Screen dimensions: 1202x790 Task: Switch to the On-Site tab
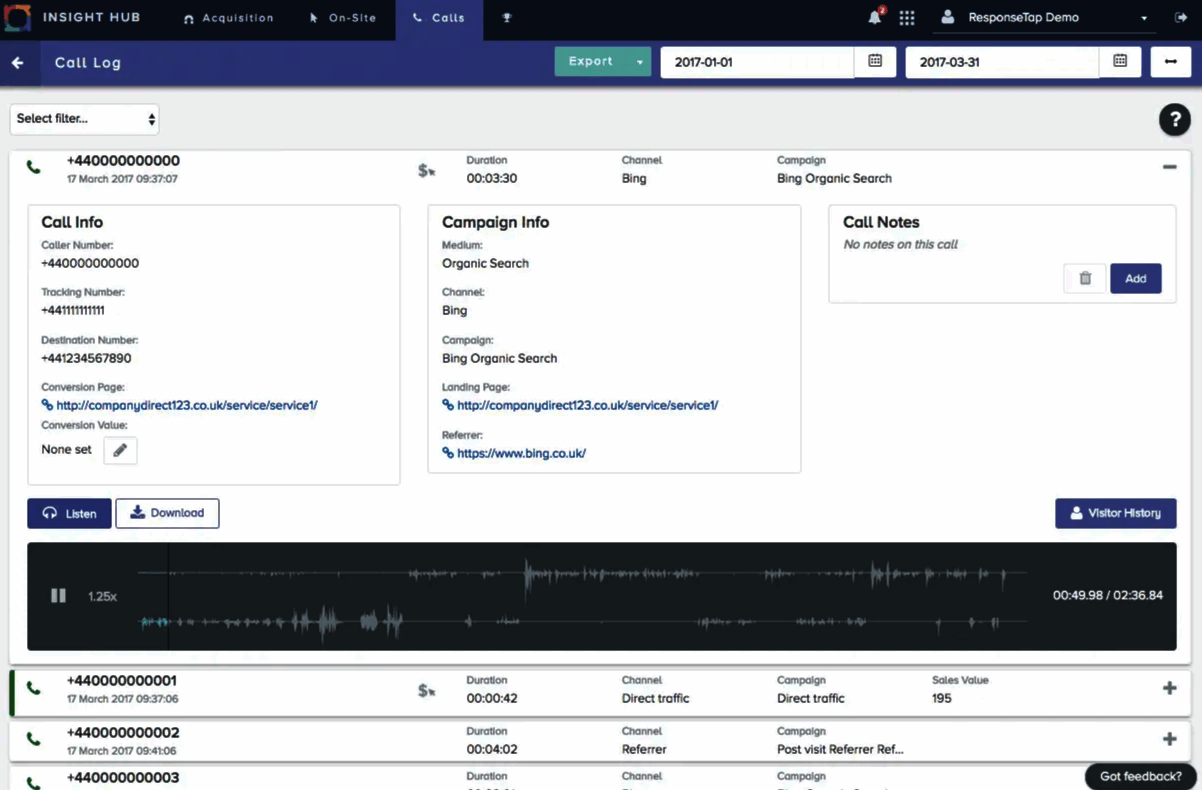pos(344,17)
